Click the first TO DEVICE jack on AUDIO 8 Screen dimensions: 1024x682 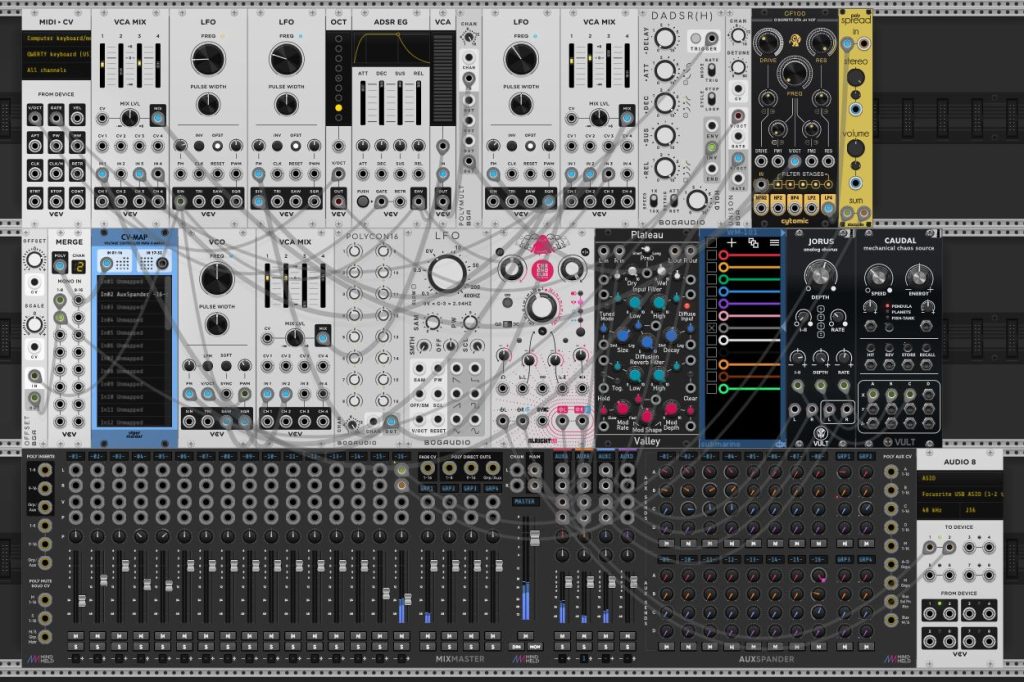(930, 547)
